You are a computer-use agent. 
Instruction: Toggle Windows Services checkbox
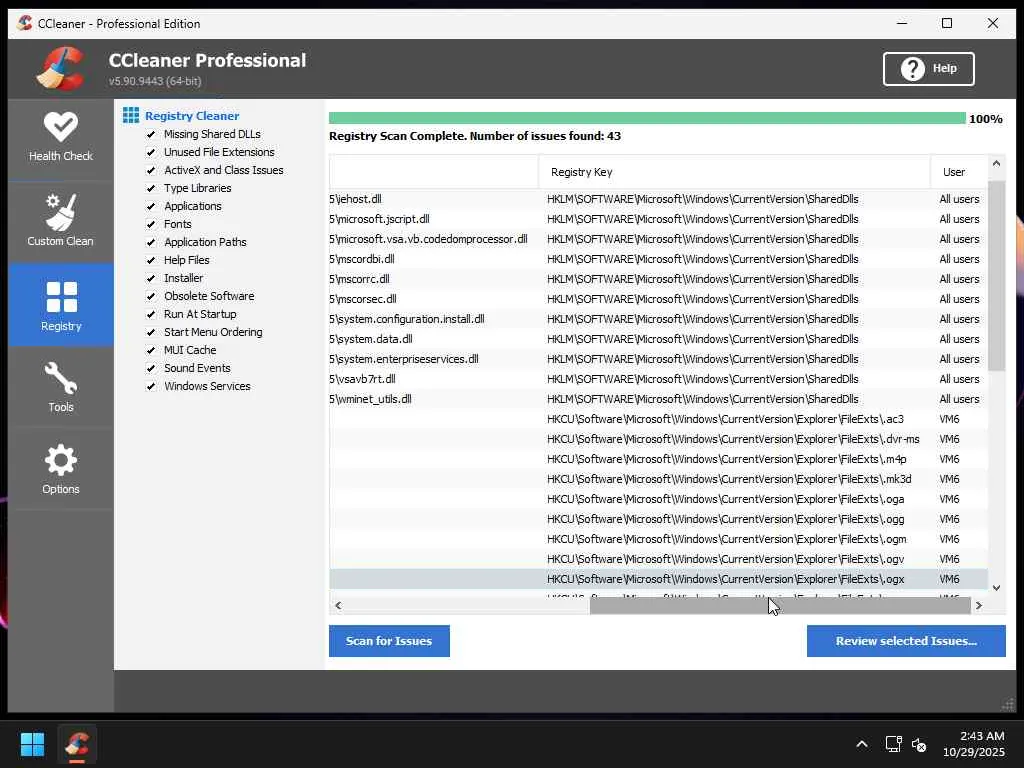click(151, 386)
